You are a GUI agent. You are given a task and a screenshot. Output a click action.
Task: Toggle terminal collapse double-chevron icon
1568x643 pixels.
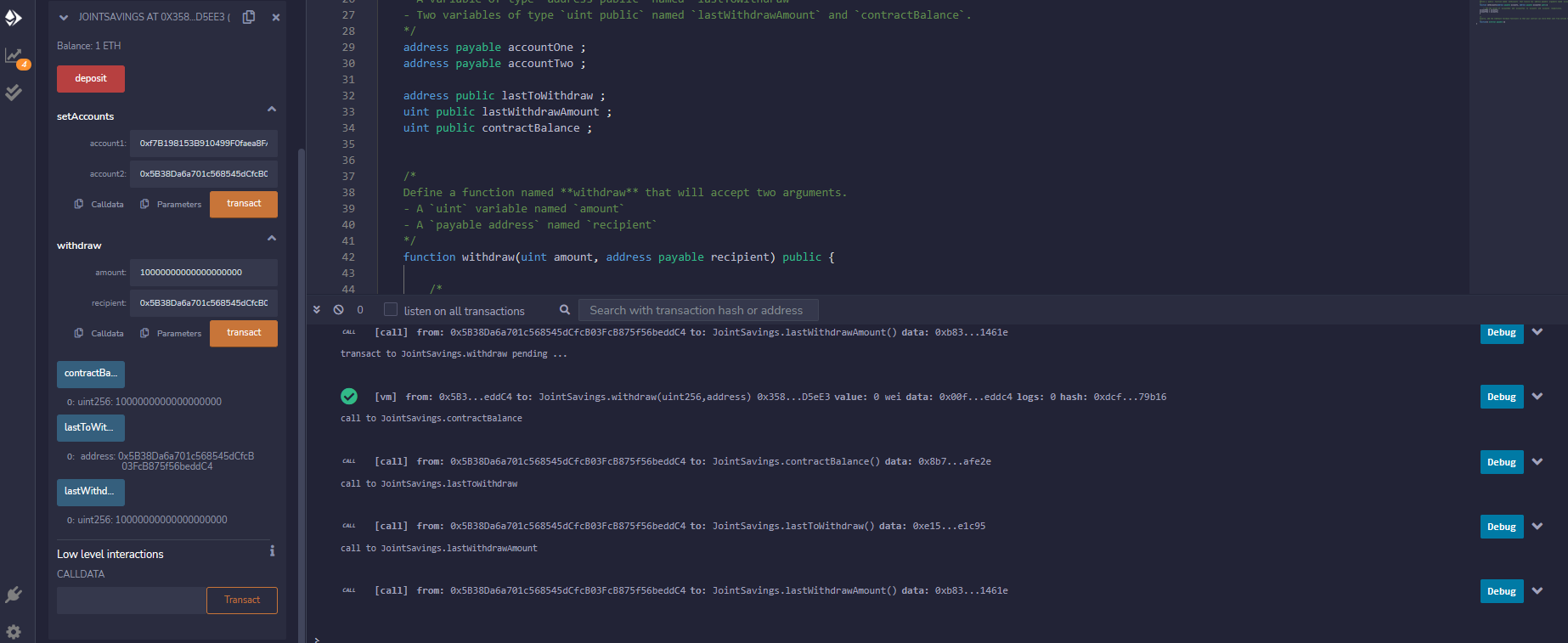tap(317, 310)
